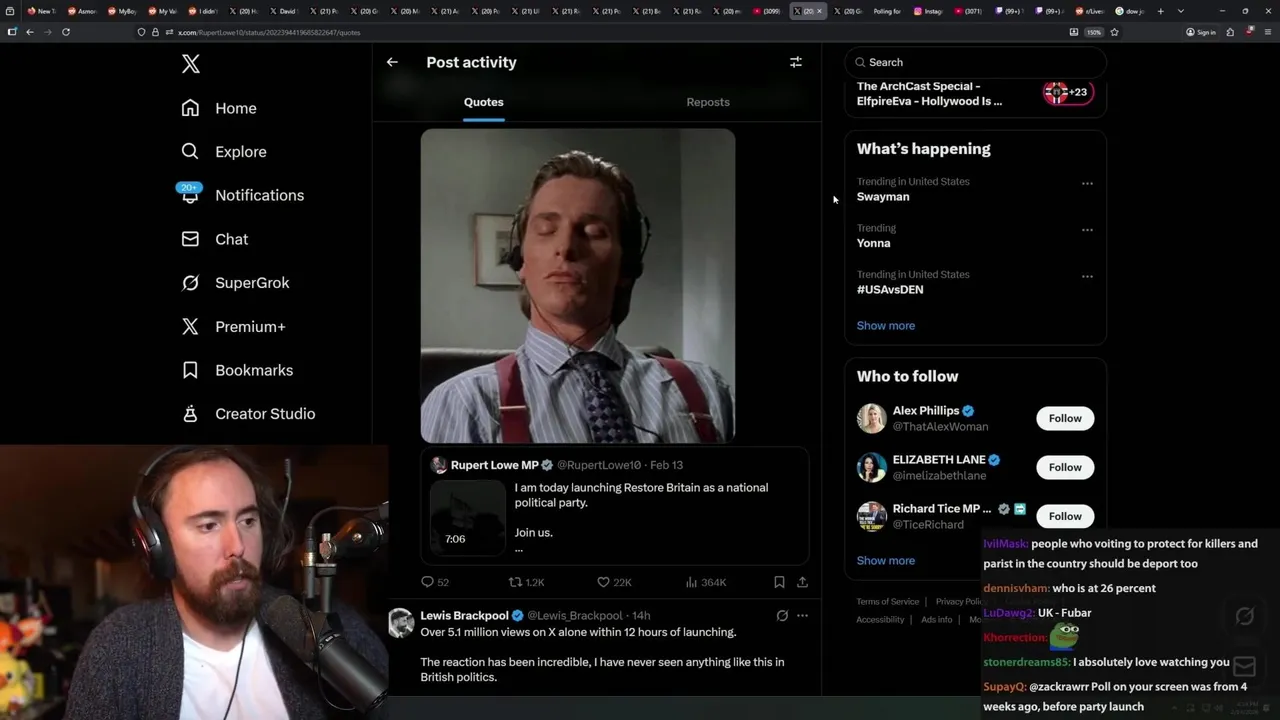The height and width of the screenshot is (720, 1280).
Task: Open the 150% zoom level indicator
Action: (1094, 32)
